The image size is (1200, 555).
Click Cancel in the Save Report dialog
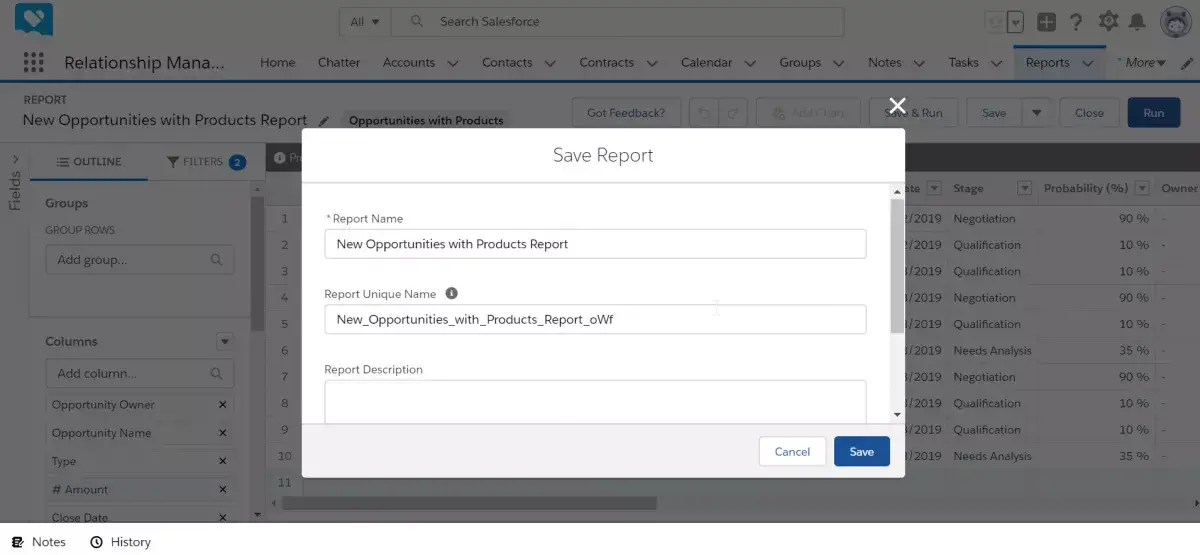click(x=792, y=451)
